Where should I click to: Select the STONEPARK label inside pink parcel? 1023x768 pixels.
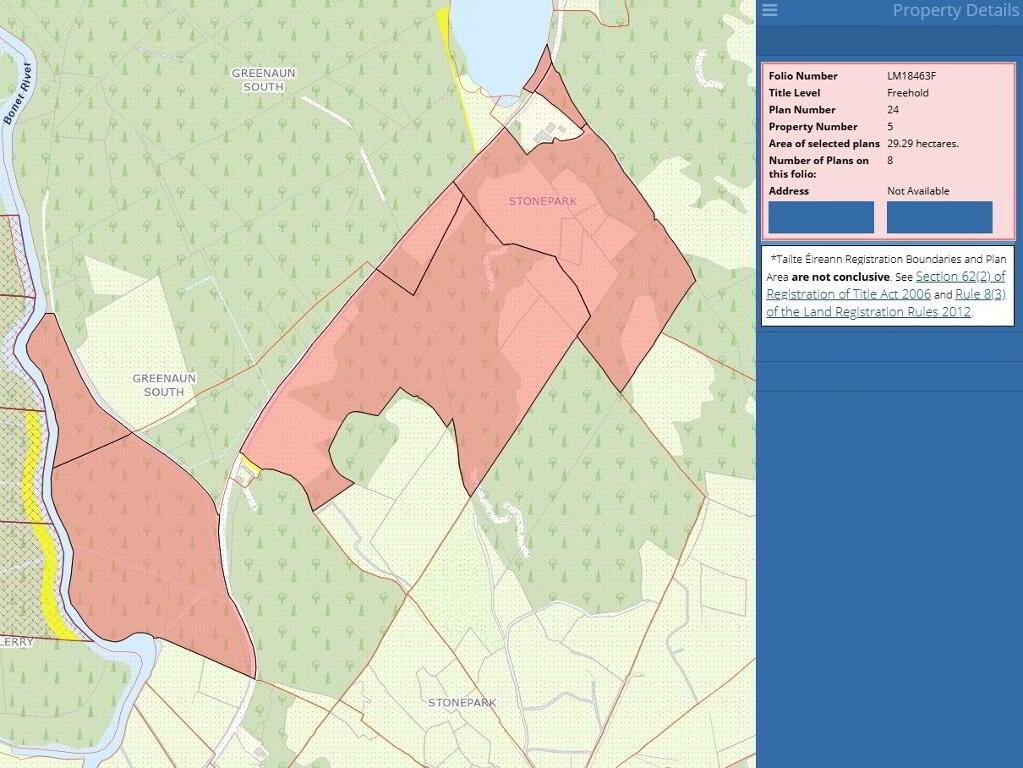[543, 201]
